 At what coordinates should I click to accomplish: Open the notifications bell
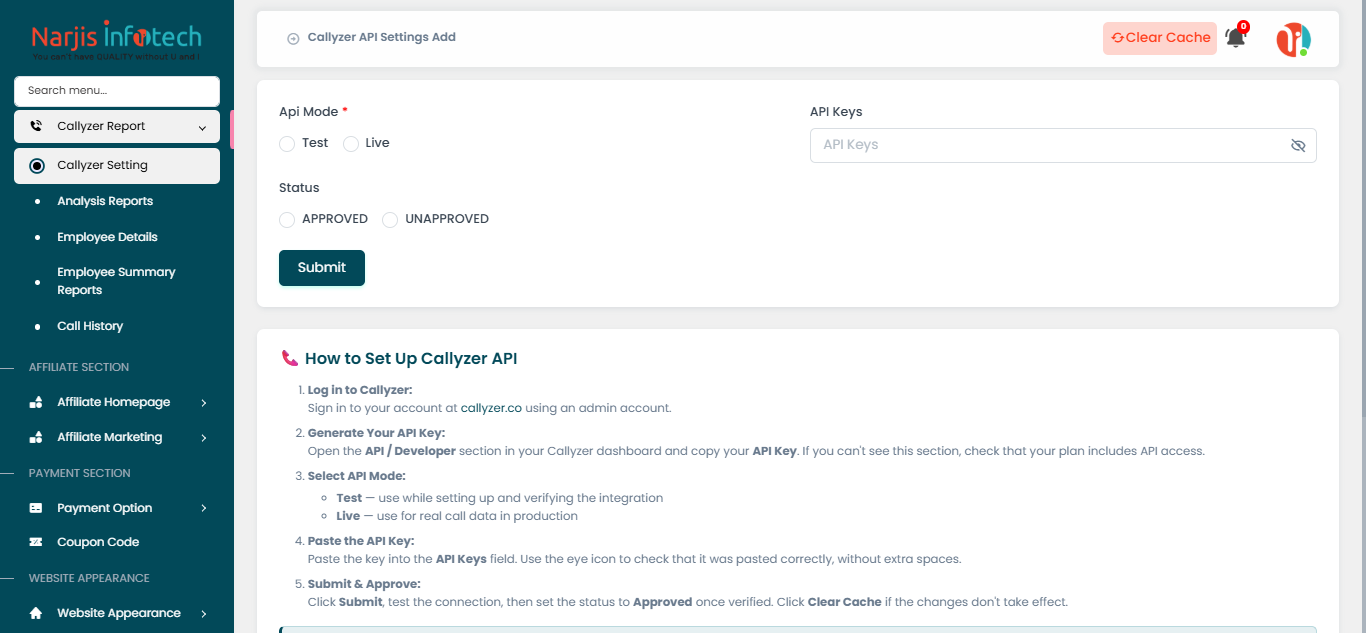pyautogui.click(x=1236, y=38)
